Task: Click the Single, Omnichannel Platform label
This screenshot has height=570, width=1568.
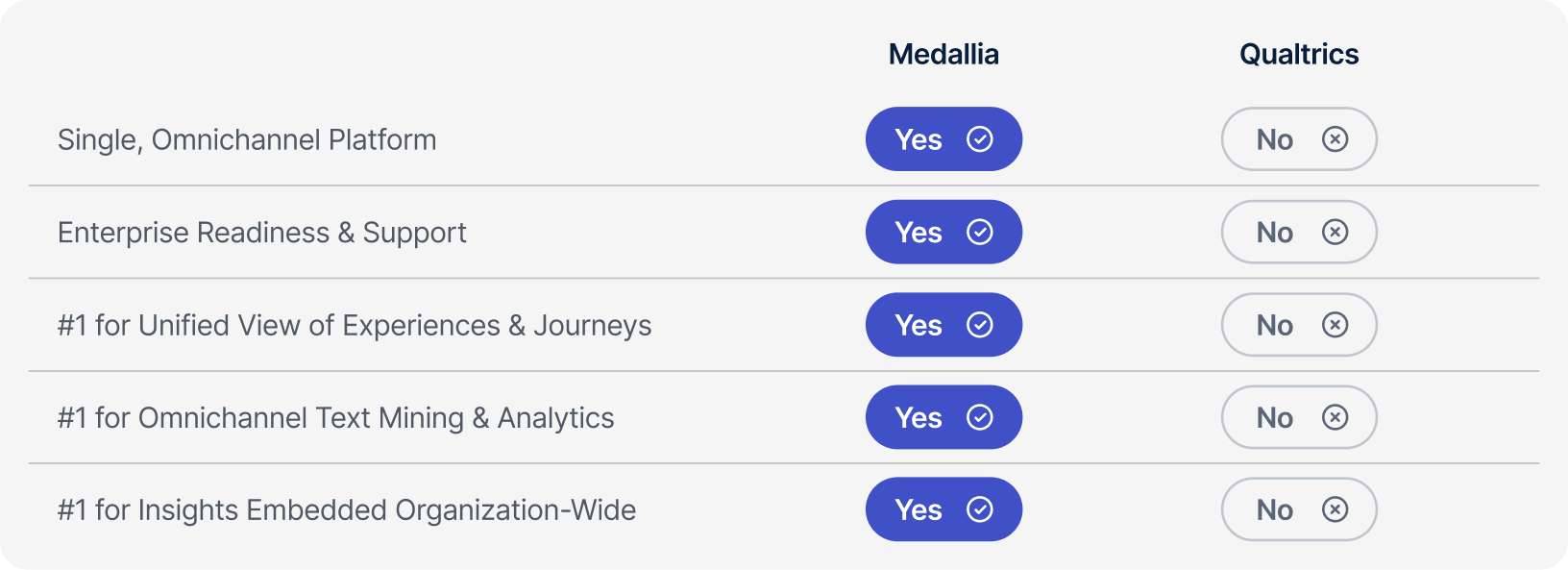Action: (247, 140)
